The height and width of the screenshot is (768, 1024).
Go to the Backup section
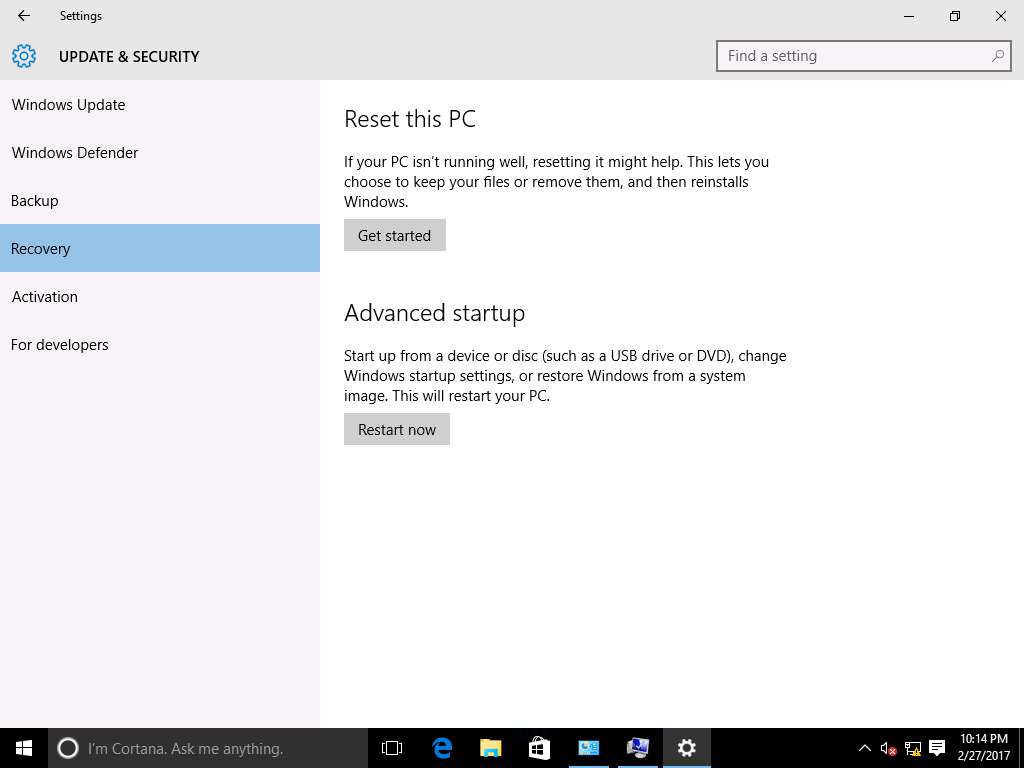tap(160, 200)
